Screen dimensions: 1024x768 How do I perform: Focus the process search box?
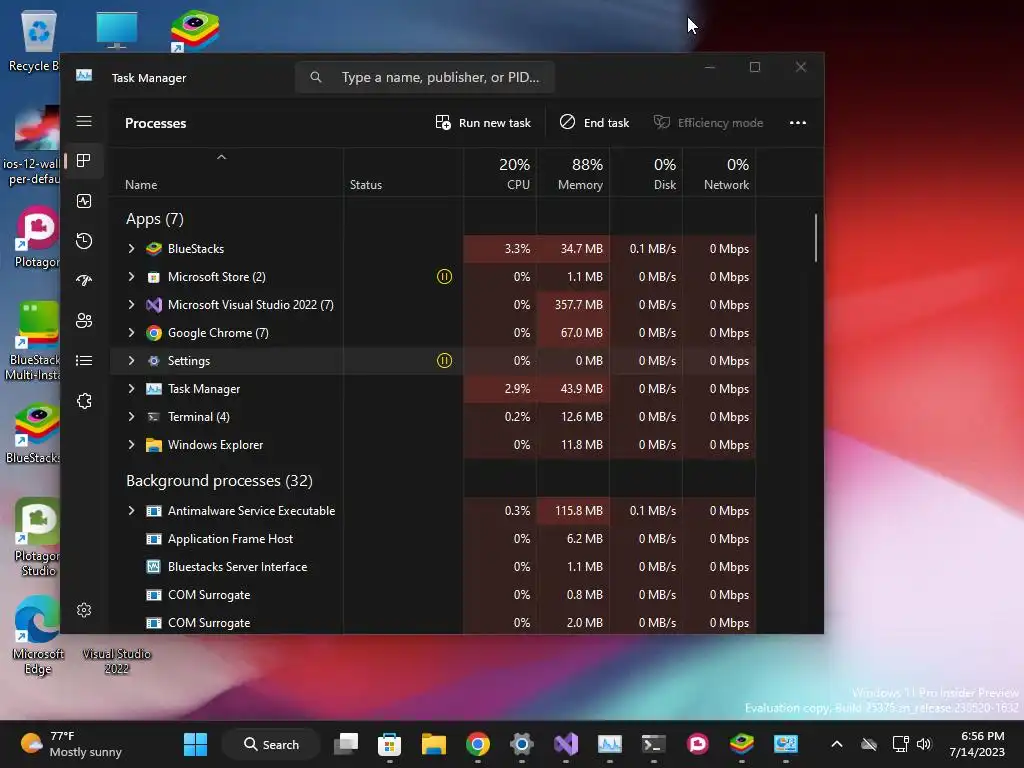[425, 78]
